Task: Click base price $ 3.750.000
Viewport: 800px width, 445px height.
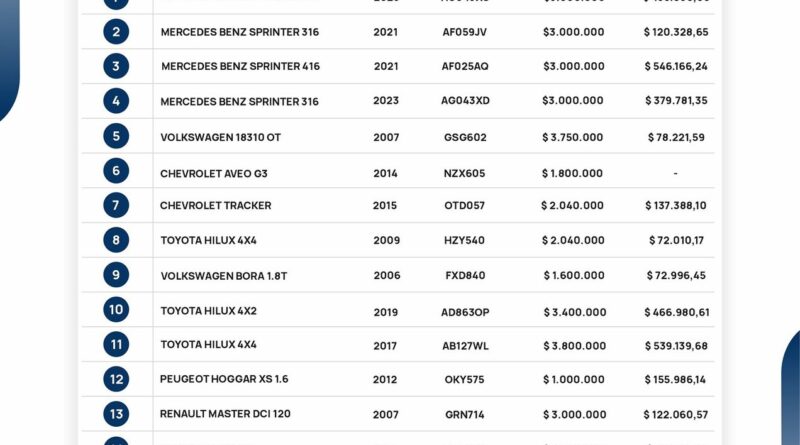Action: [573, 137]
